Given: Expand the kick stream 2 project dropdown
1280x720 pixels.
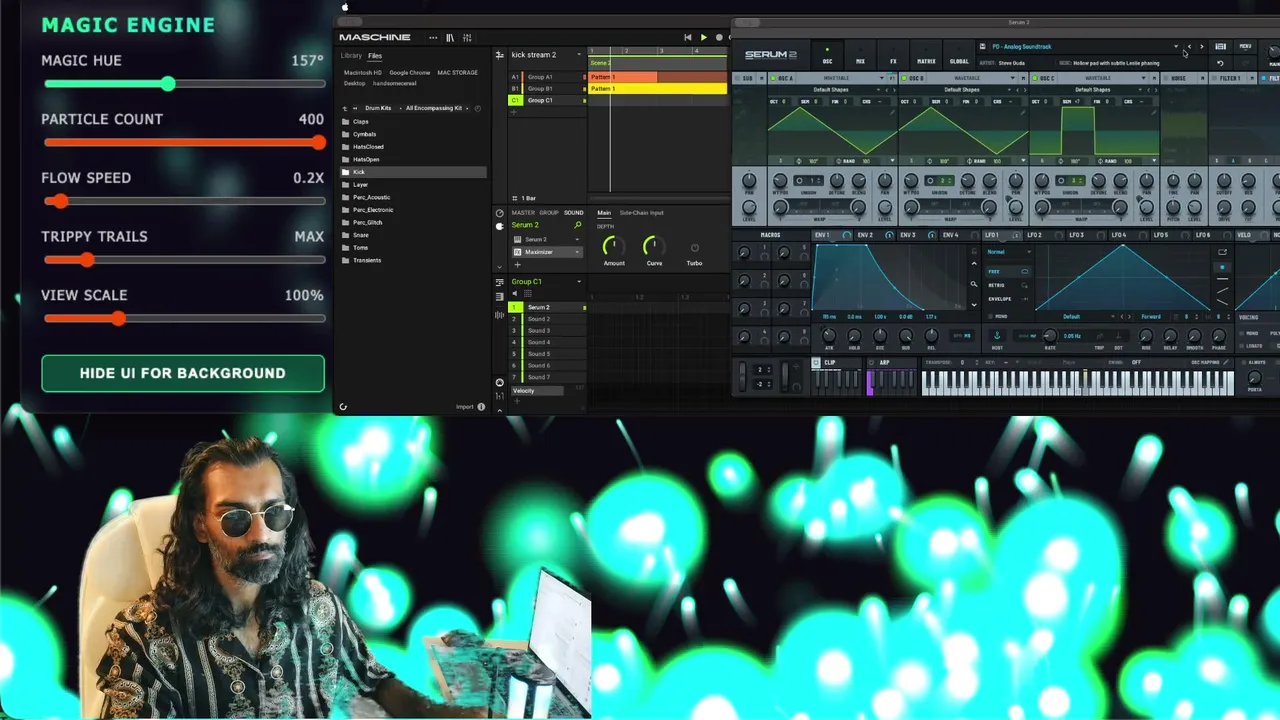Looking at the screenshot, I should [x=579, y=55].
